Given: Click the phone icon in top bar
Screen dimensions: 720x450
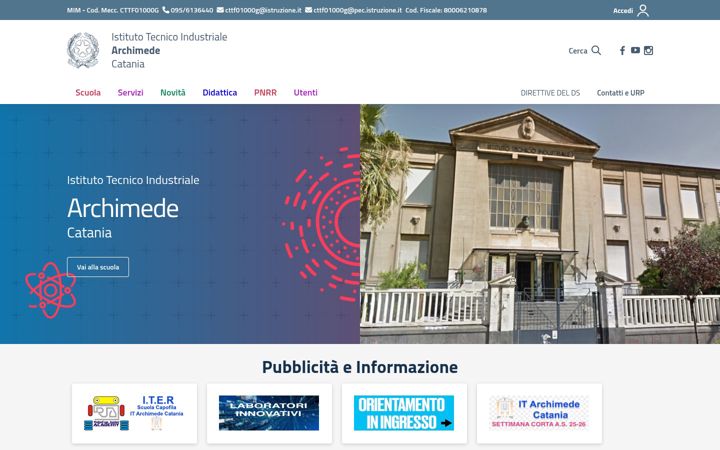Looking at the screenshot, I should [166, 10].
